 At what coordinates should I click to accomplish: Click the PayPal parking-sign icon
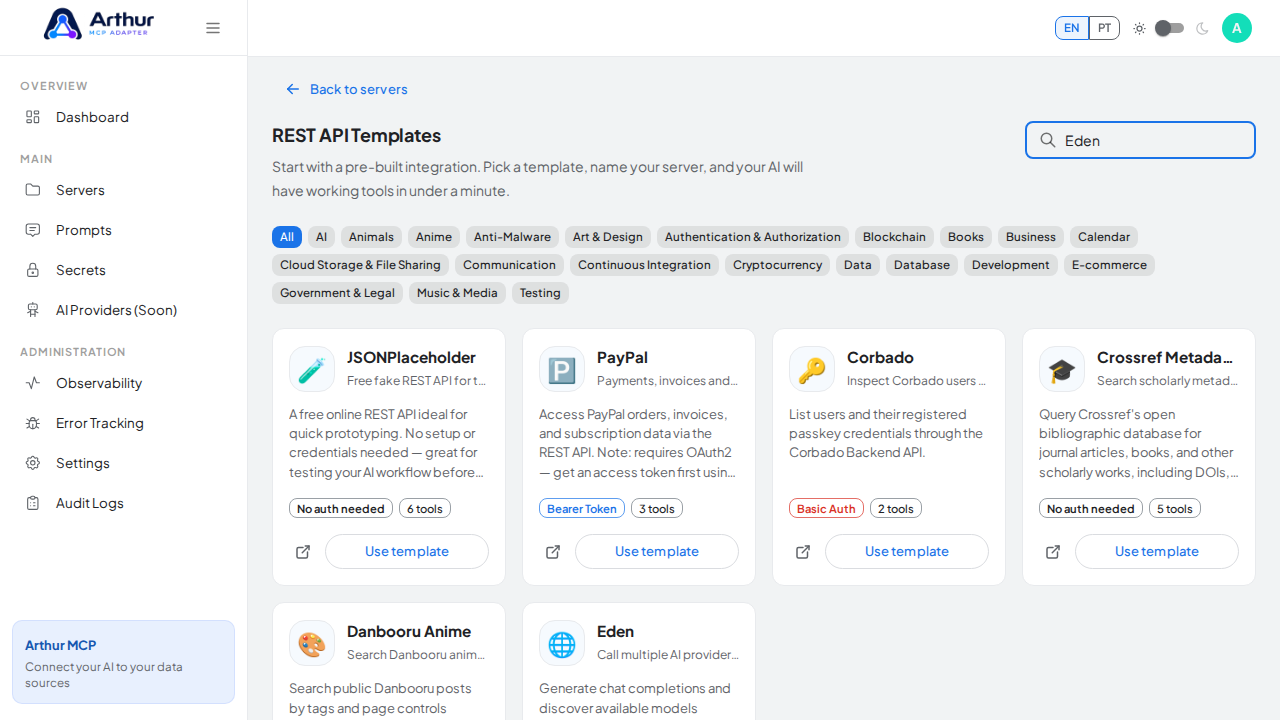coord(562,369)
